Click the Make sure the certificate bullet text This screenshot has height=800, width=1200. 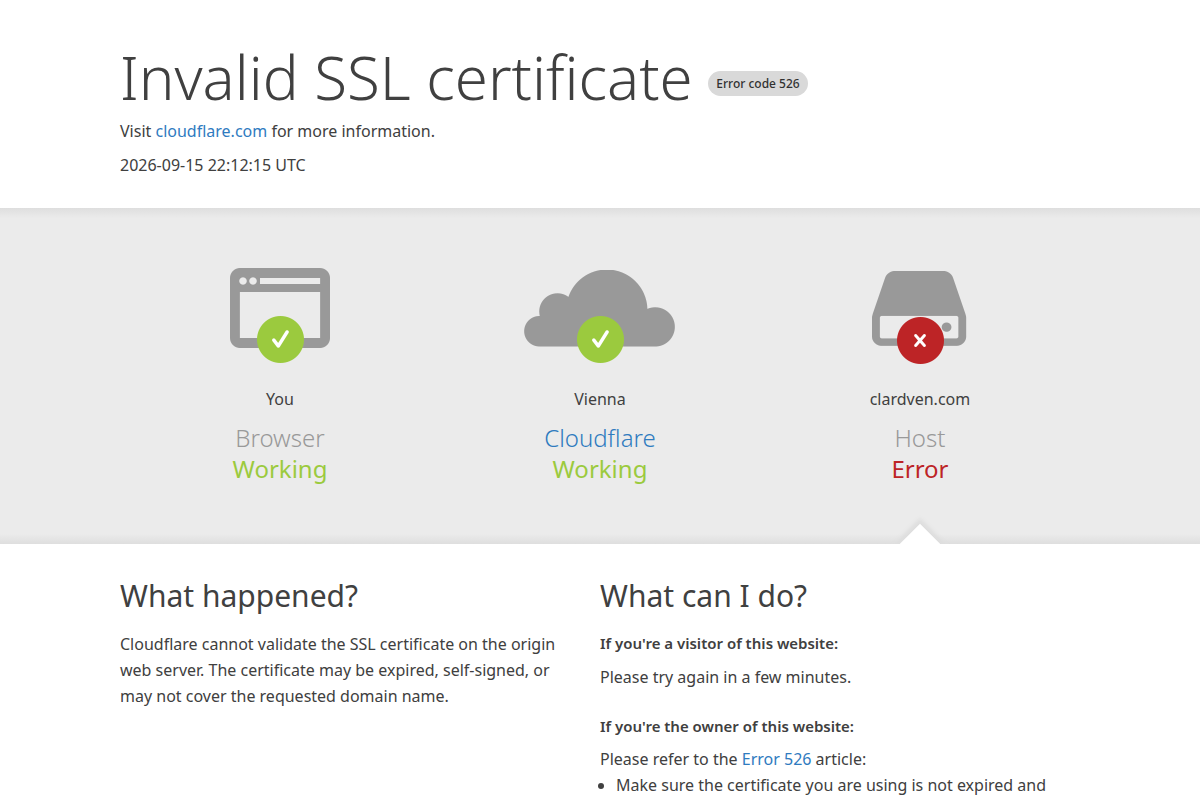(x=831, y=785)
